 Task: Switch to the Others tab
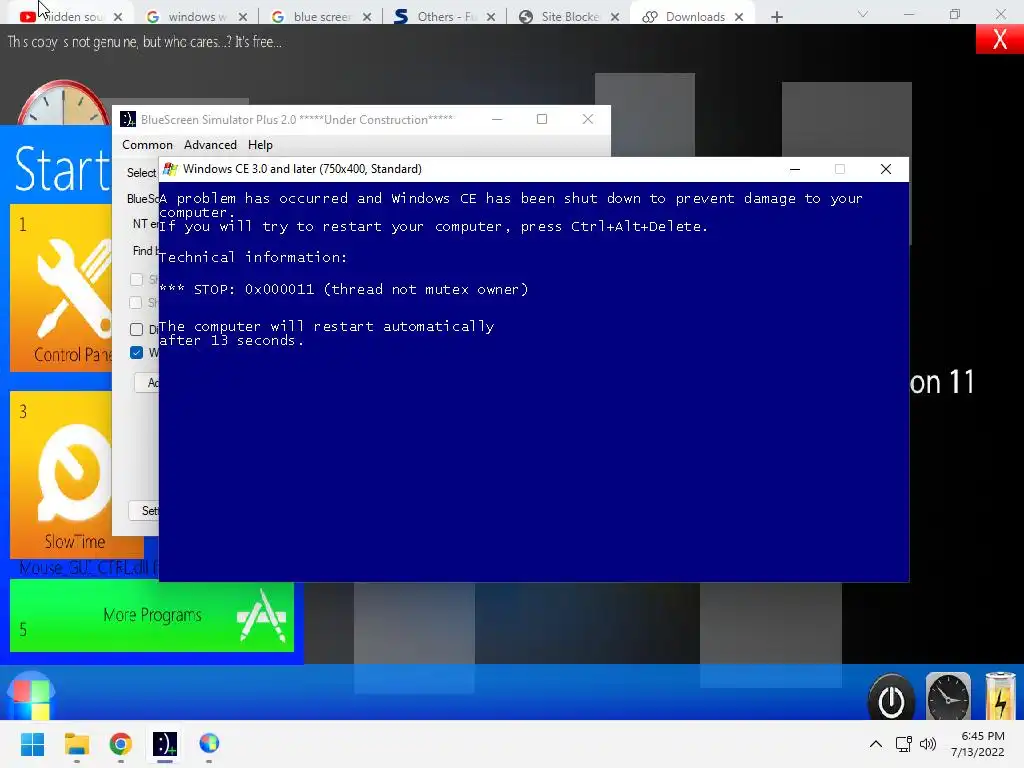[x=443, y=16]
